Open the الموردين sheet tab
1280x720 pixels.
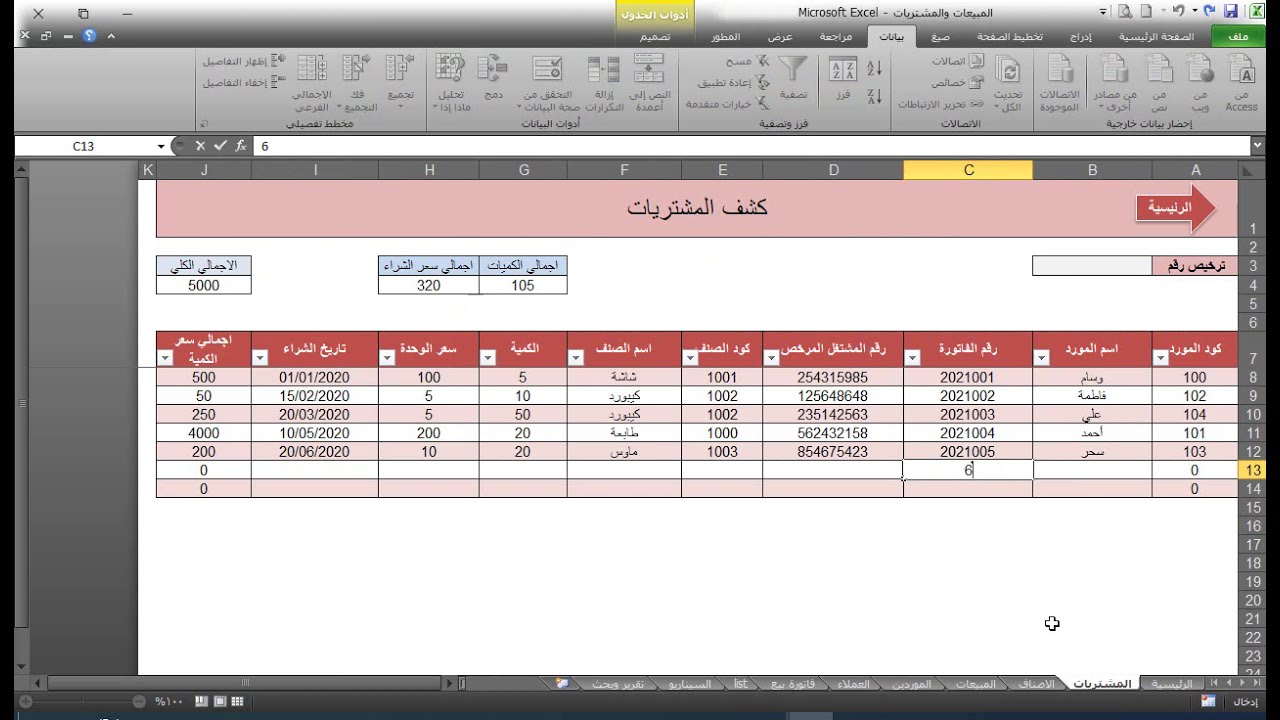pyautogui.click(x=911, y=684)
